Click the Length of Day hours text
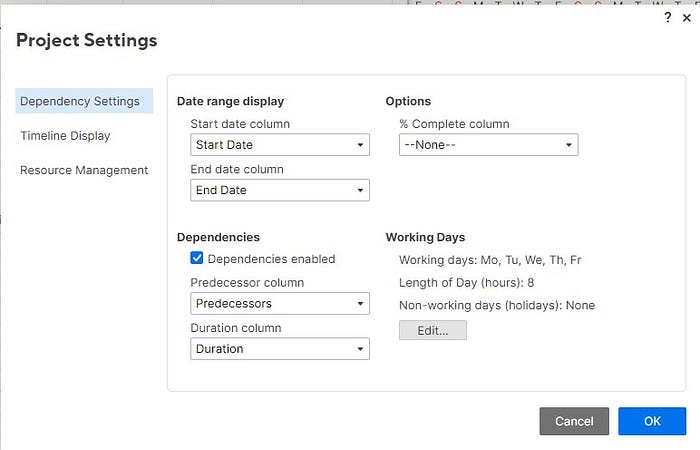Screen dimensions: 700x450 [466, 283]
